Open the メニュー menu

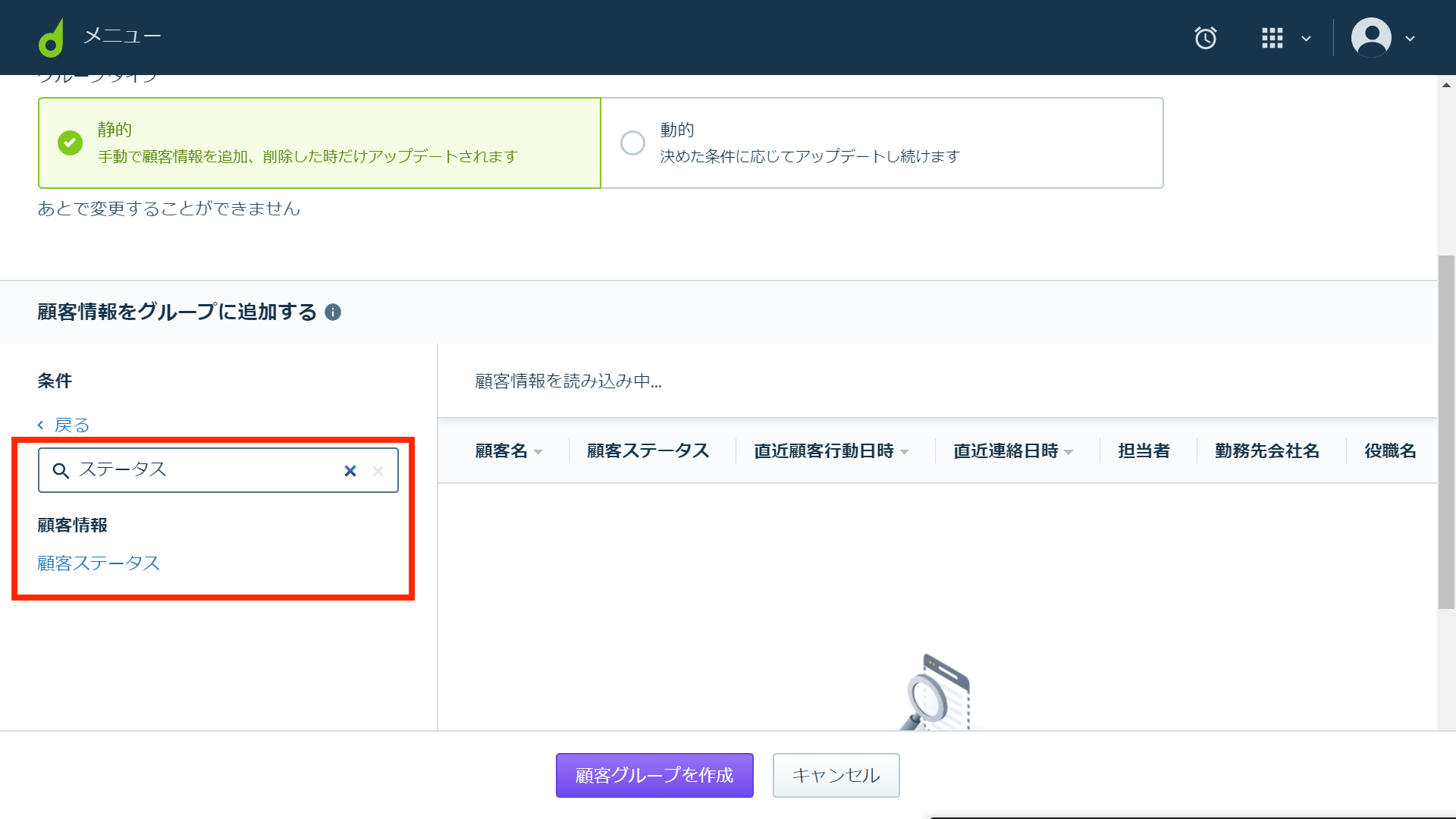point(122,36)
